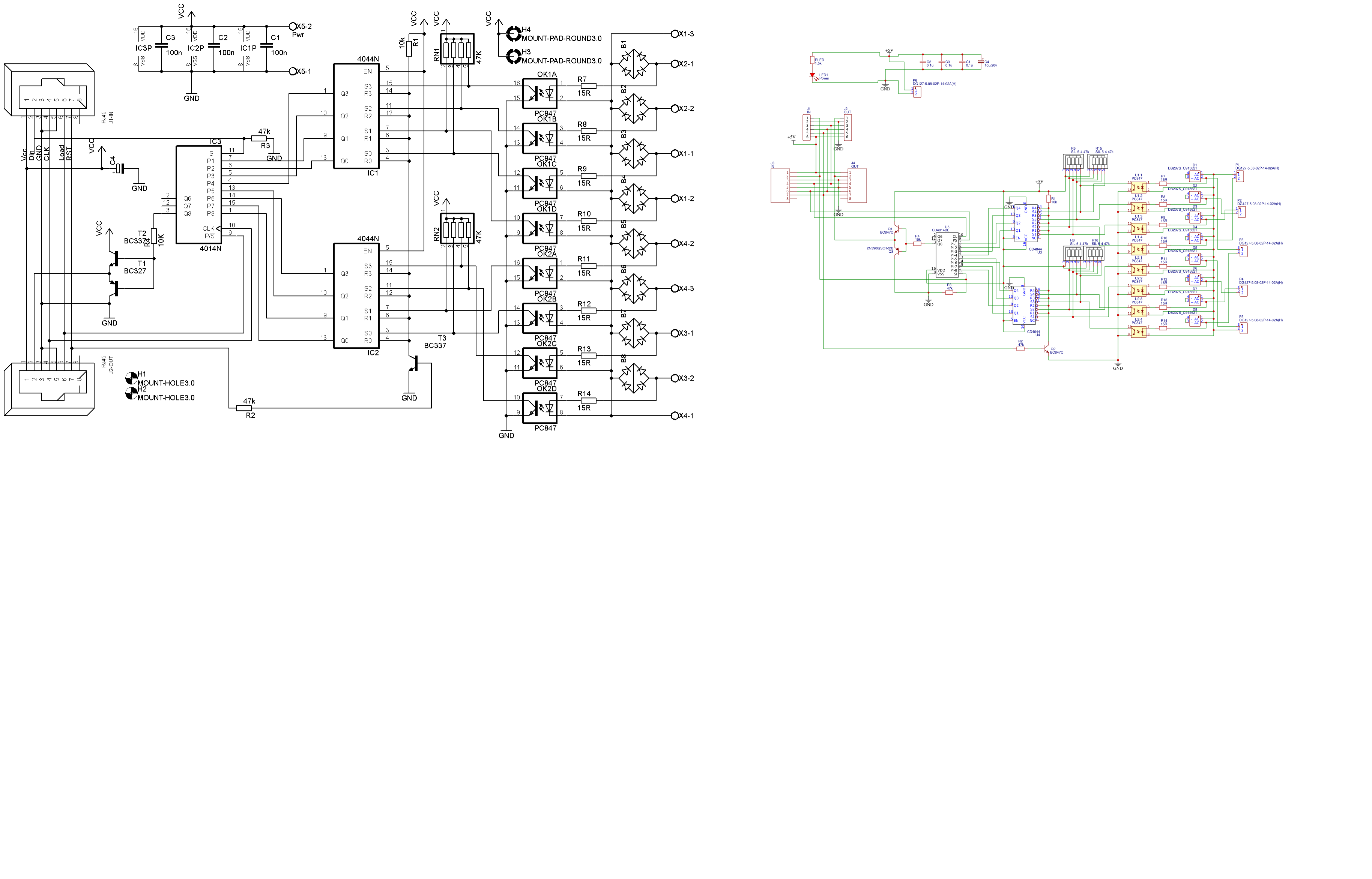The width and height of the screenshot is (1372, 879).
Task: Select the R3 47k resistor near IC3
Action: pyautogui.click(x=258, y=138)
